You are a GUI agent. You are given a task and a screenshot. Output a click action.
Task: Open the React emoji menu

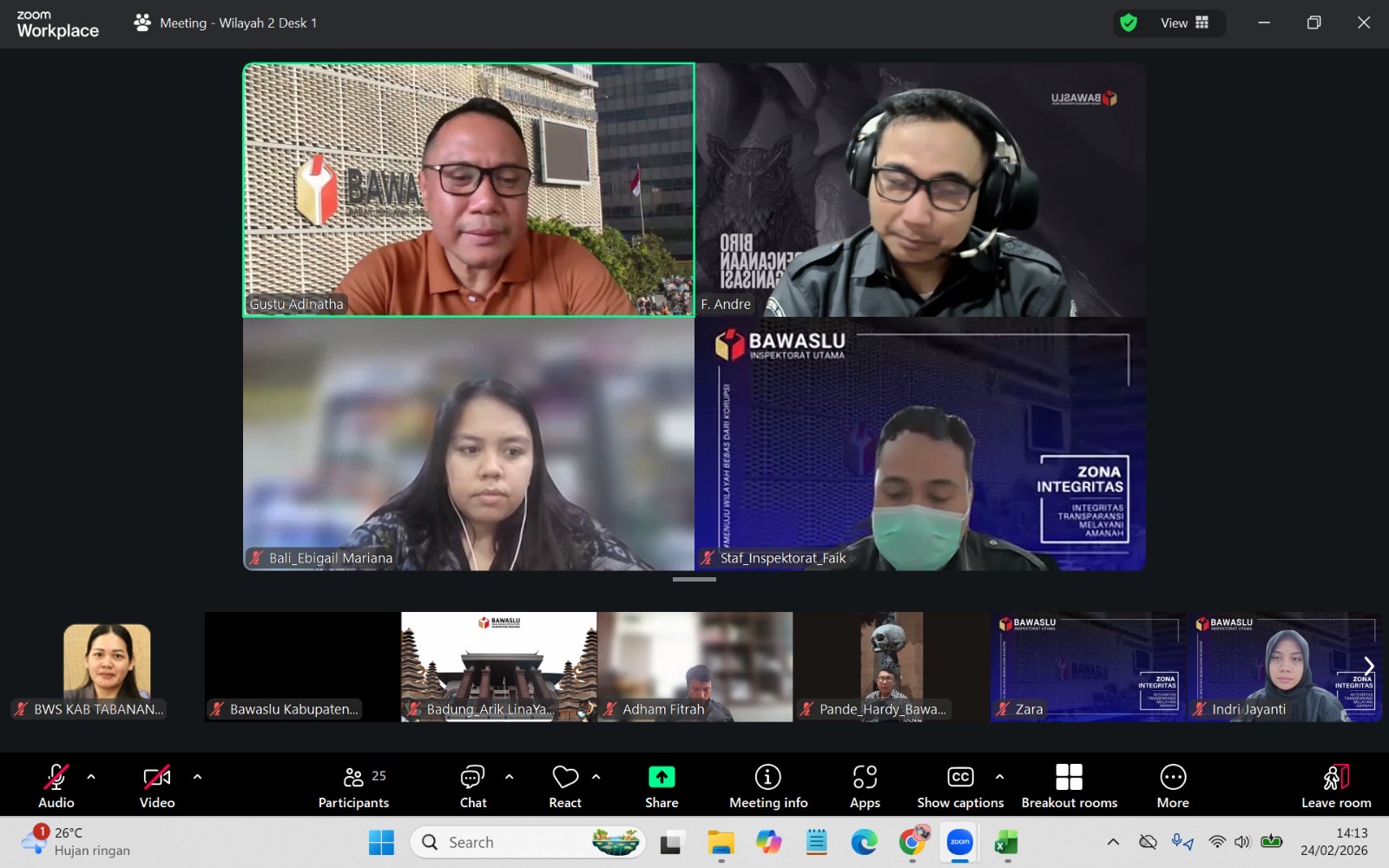(565, 786)
